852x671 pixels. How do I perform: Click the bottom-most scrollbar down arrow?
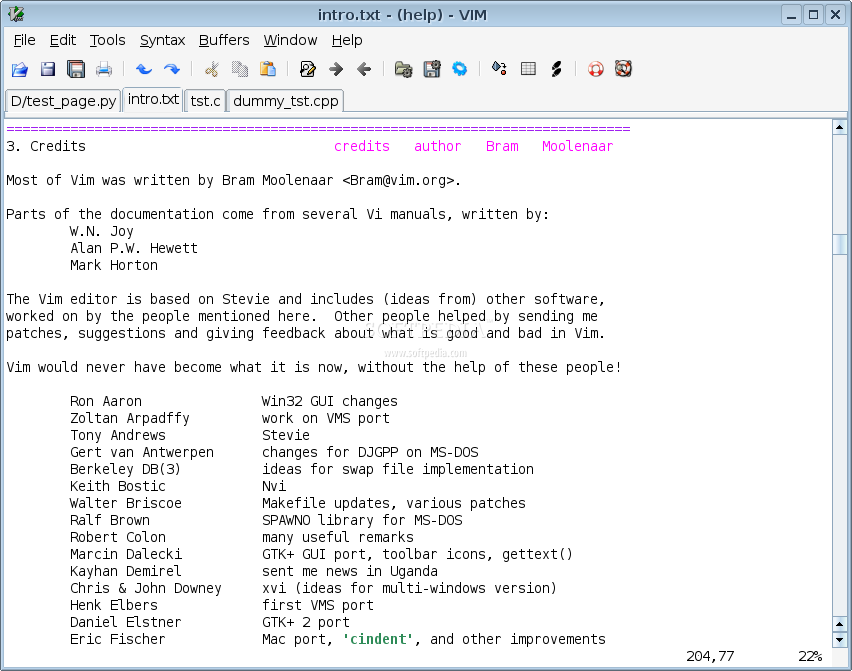pos(840,639)
